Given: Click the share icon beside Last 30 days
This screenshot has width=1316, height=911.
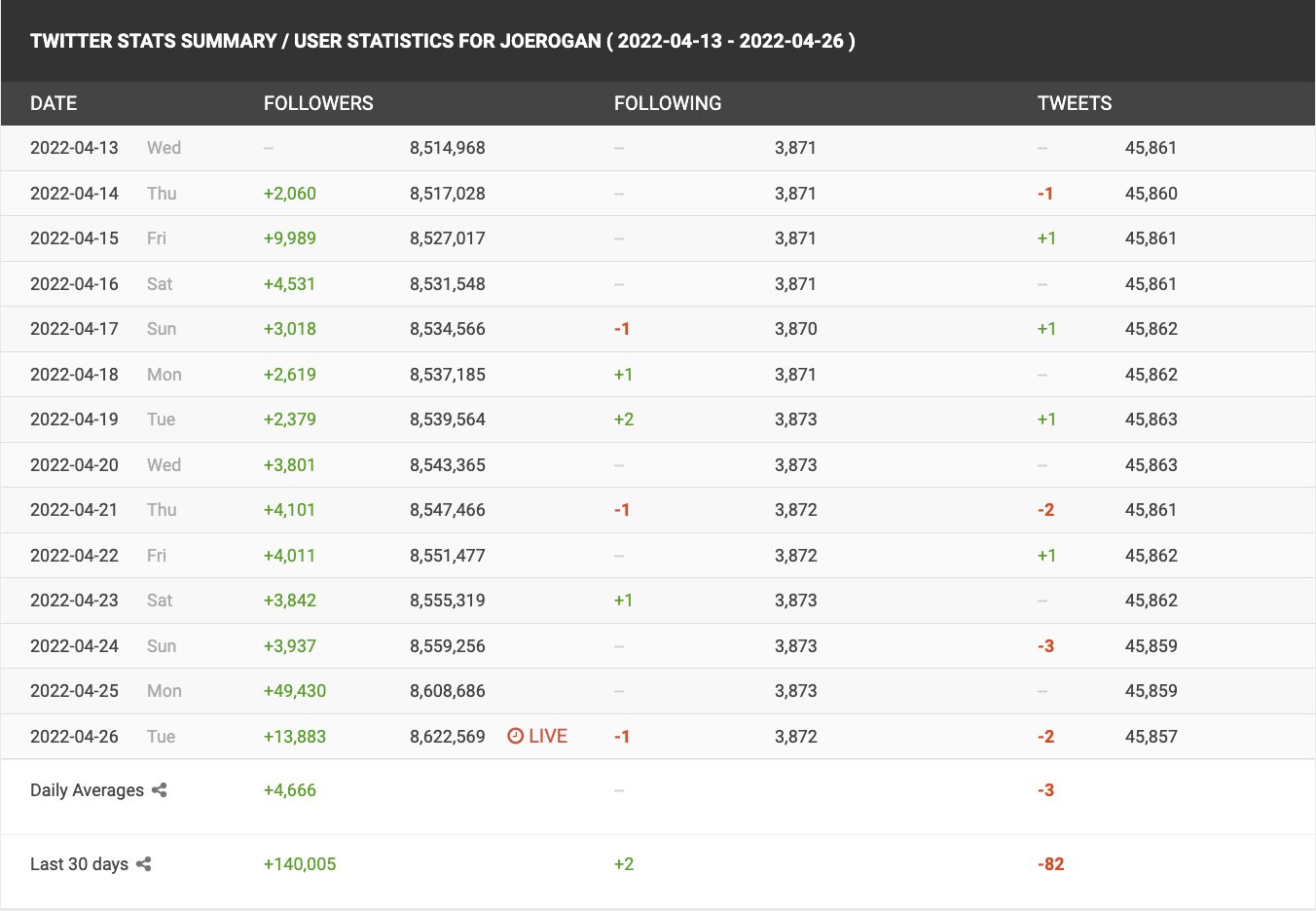Looking at the screenshot, I should tap(144, 864).
